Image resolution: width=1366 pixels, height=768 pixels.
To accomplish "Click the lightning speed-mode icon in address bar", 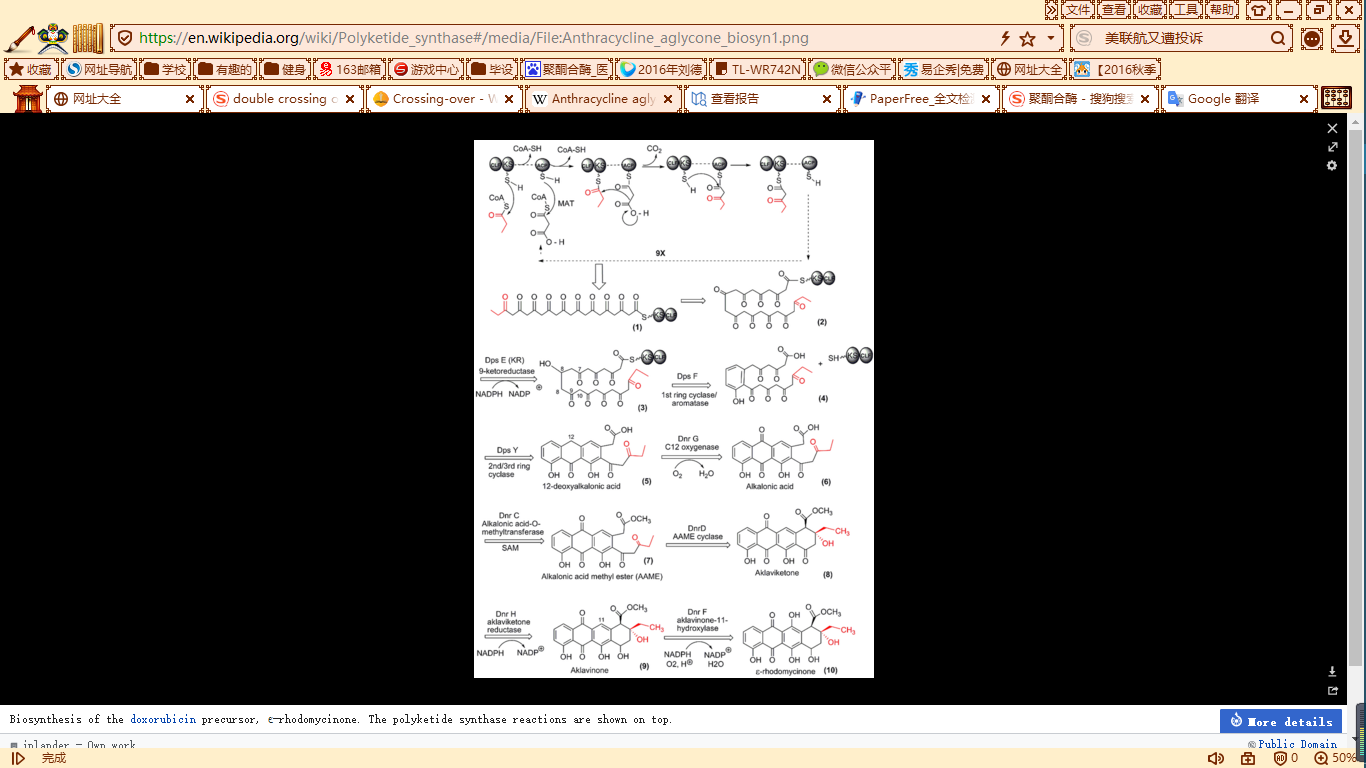I will [1005, 39].
